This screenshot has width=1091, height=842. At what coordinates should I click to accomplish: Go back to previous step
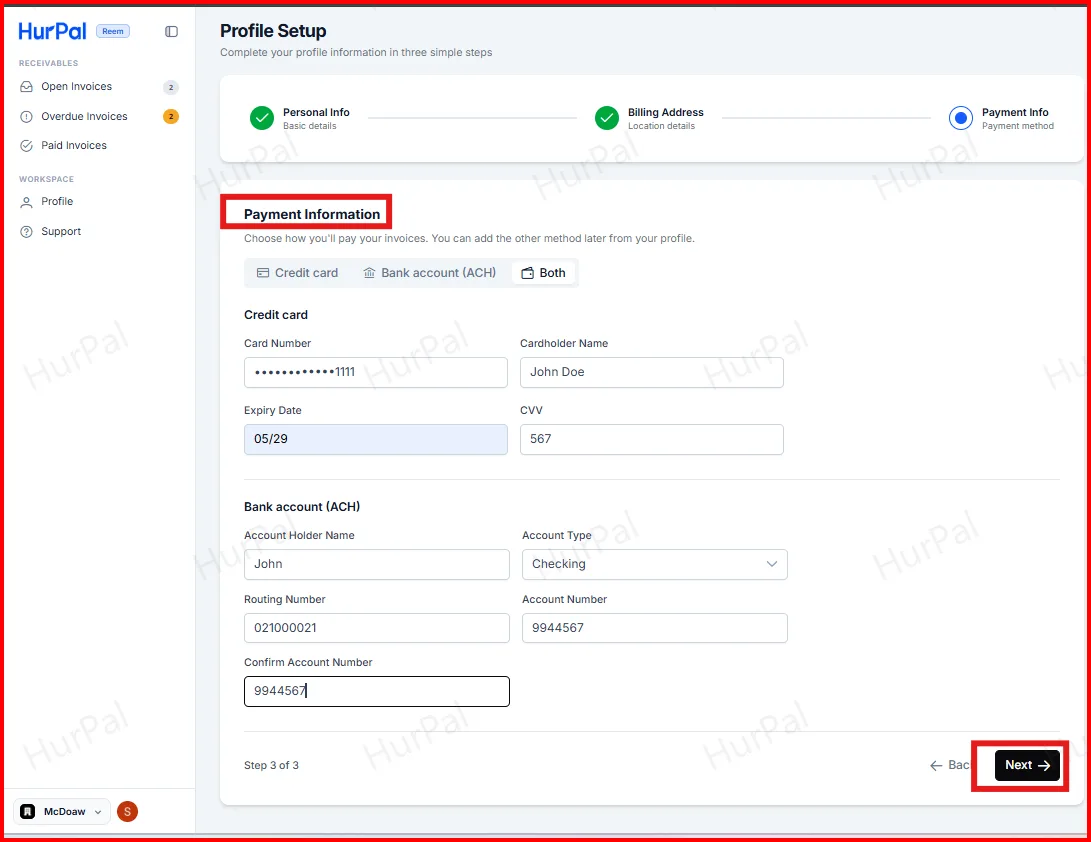coord(950,765)
